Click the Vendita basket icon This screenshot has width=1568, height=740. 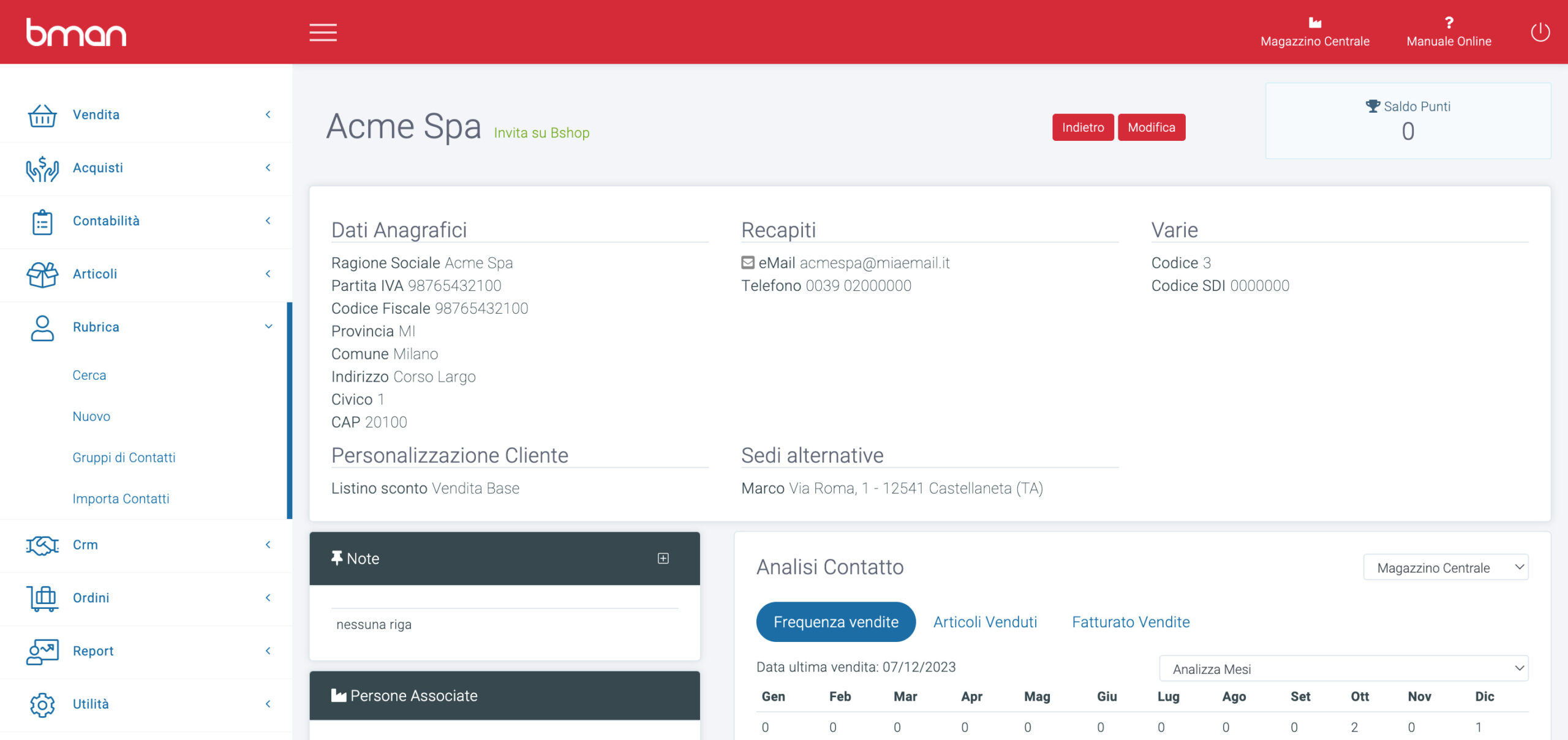[42, 115]
